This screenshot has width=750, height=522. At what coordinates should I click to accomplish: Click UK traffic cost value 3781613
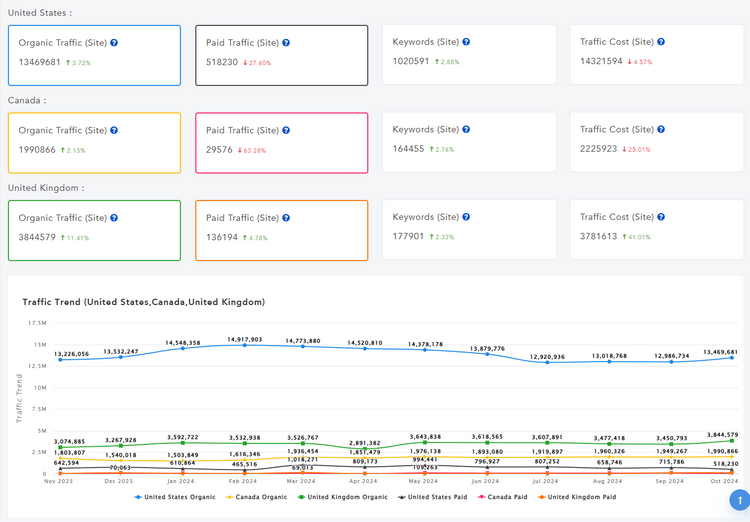598,236
